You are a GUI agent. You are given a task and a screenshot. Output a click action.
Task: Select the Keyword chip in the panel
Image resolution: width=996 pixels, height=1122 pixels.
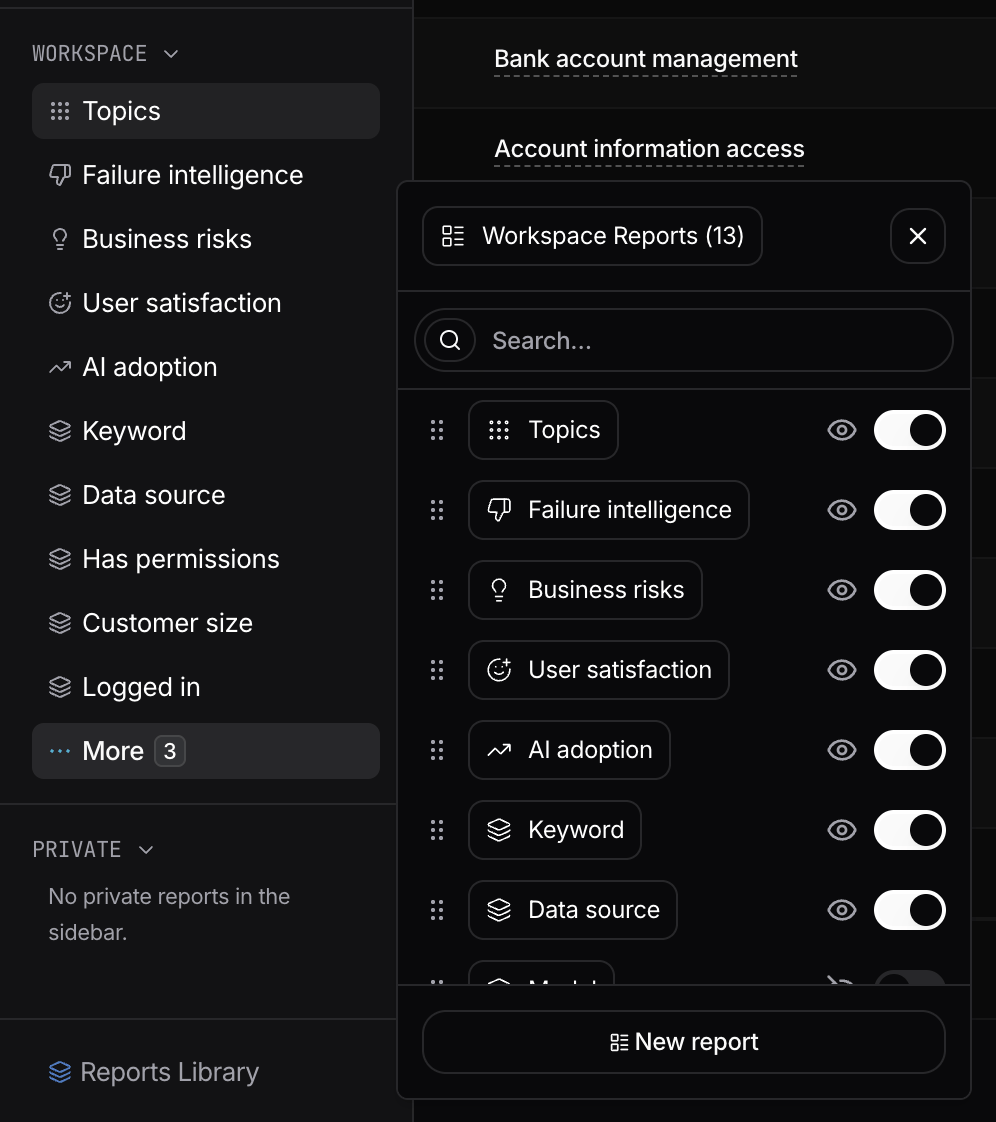tap(555, 830)
